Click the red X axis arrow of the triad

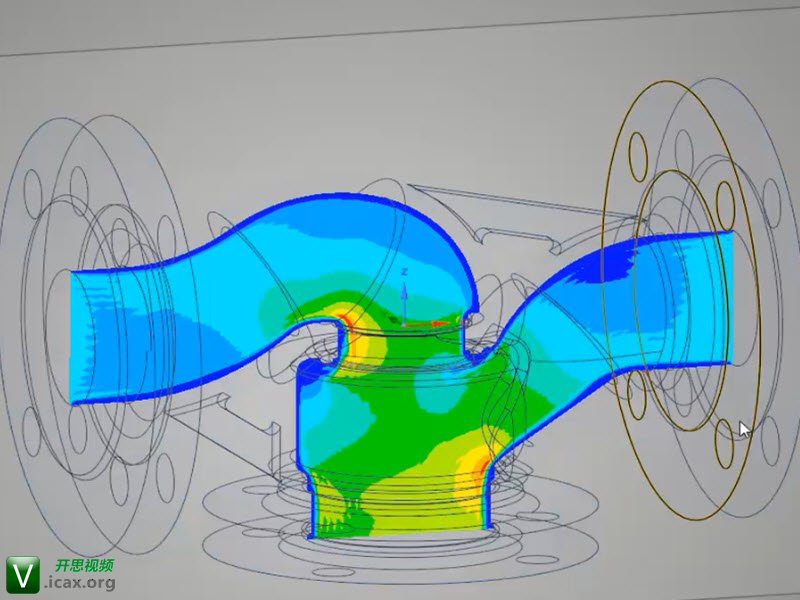[428, 323]
